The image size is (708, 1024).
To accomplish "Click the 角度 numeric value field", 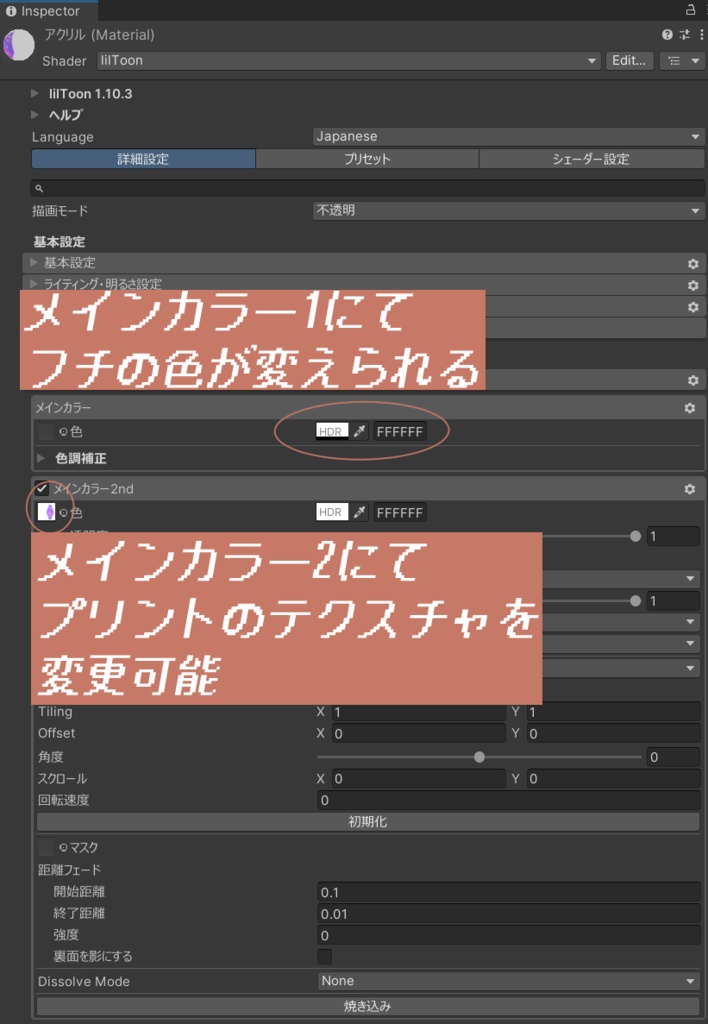I will pos(673,757).
